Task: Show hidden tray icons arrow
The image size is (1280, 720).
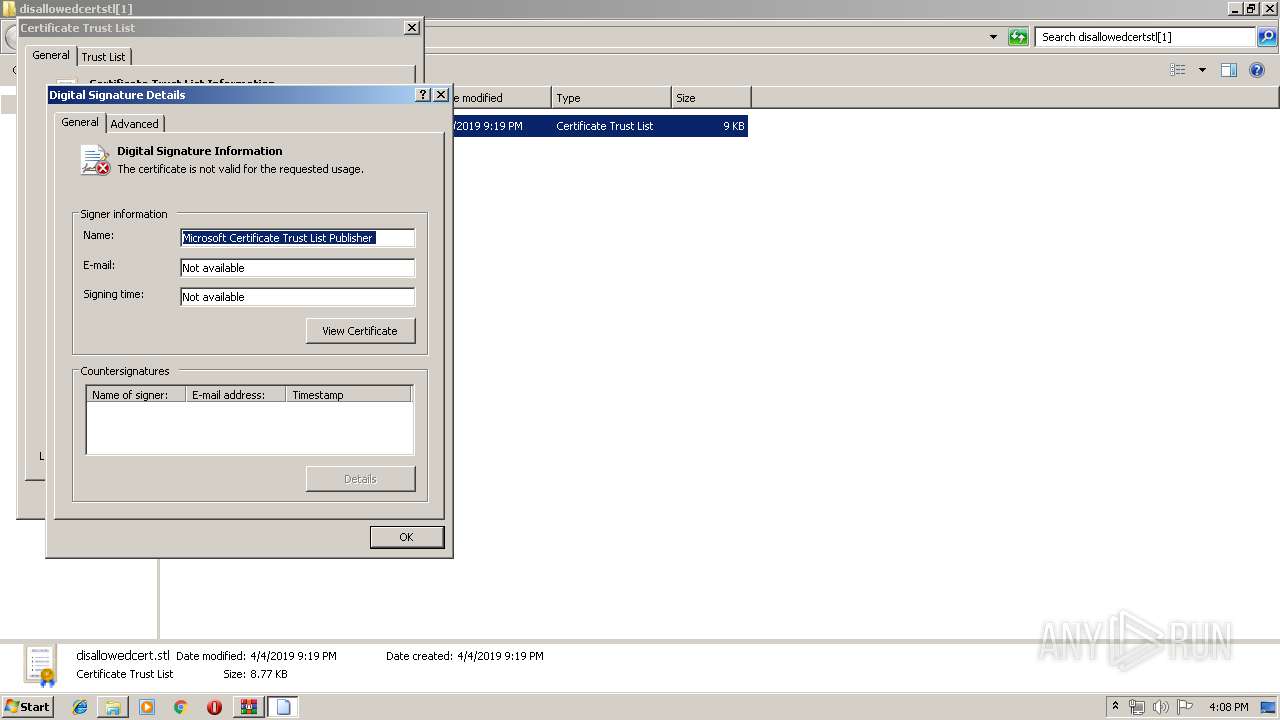Action: (1115, 707)
